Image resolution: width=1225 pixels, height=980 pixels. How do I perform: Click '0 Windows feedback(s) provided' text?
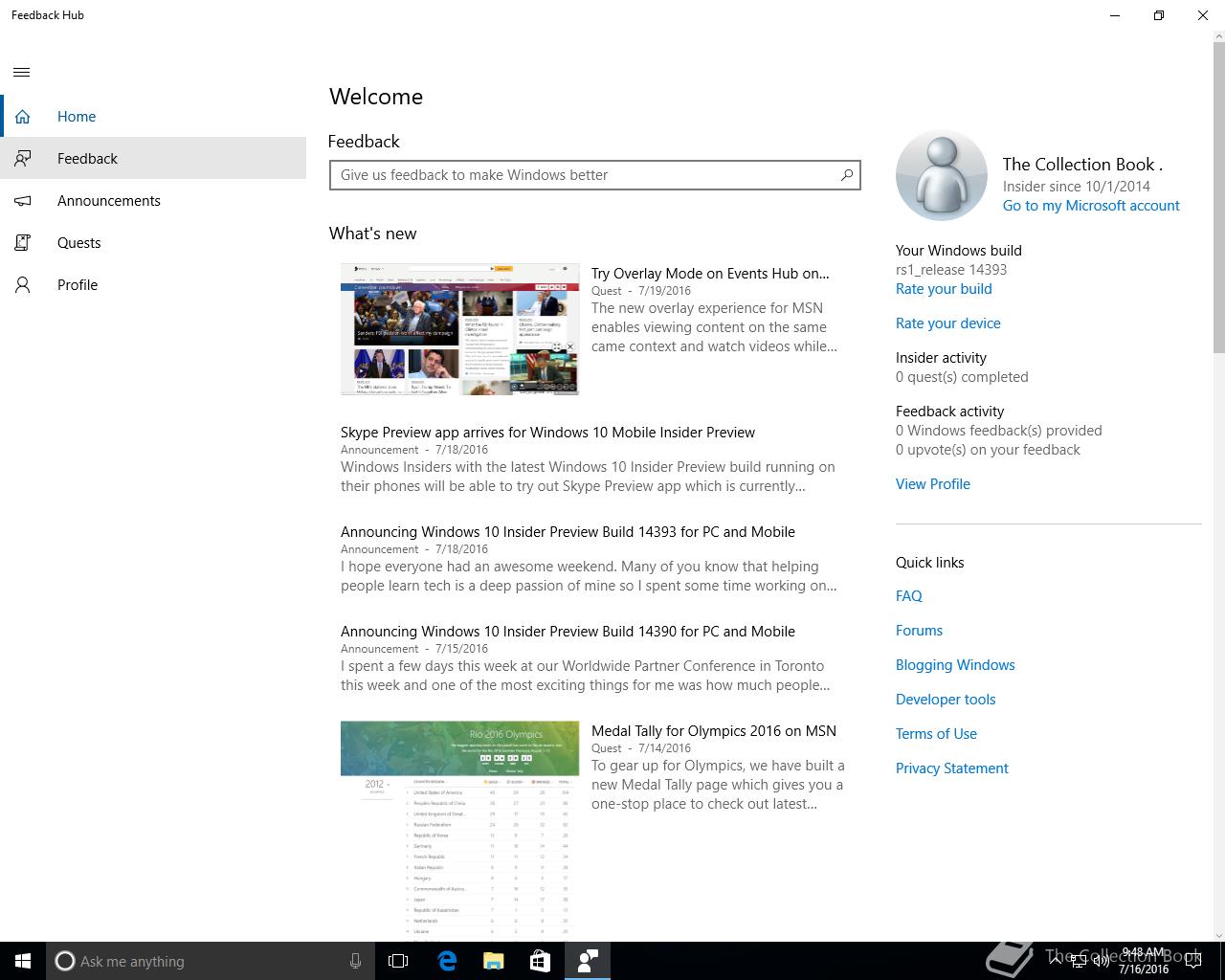(x=999, y=431)
